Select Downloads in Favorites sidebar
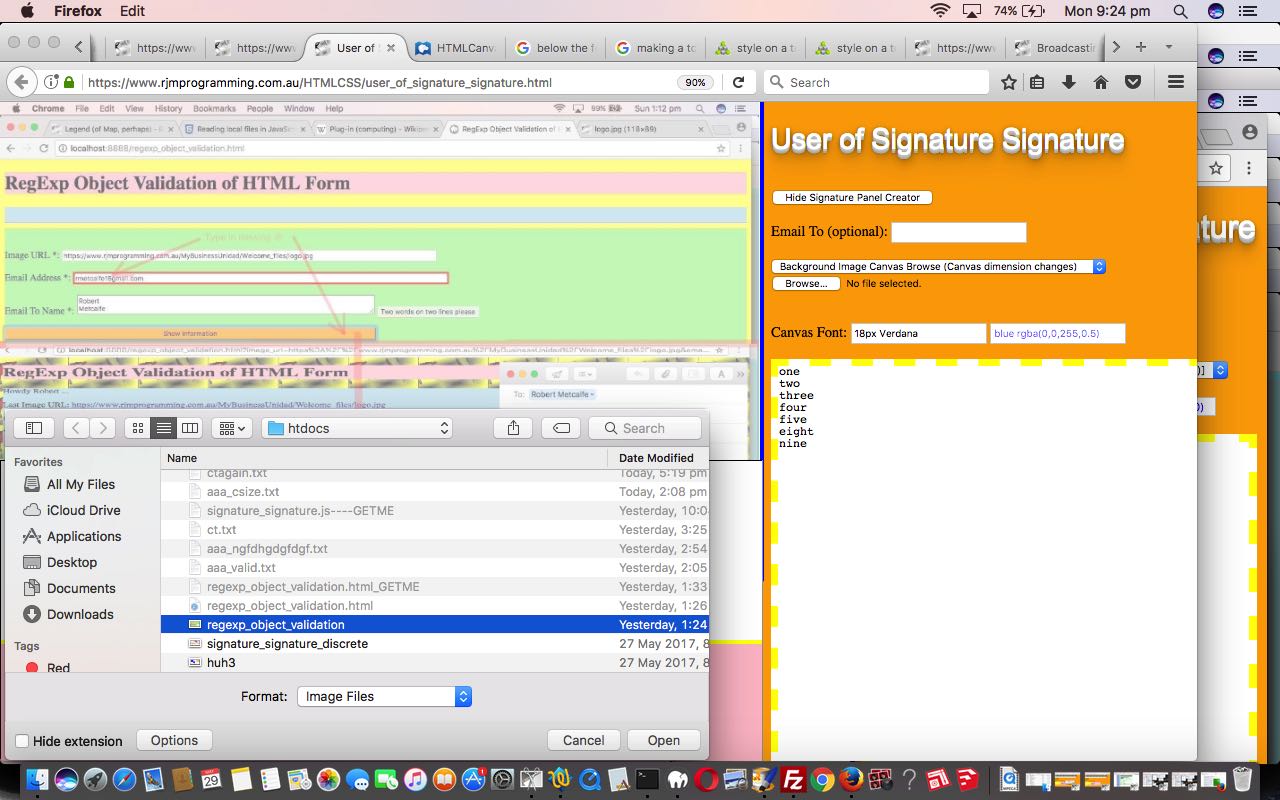1280x800 pixels. click(x=80, y=614)
